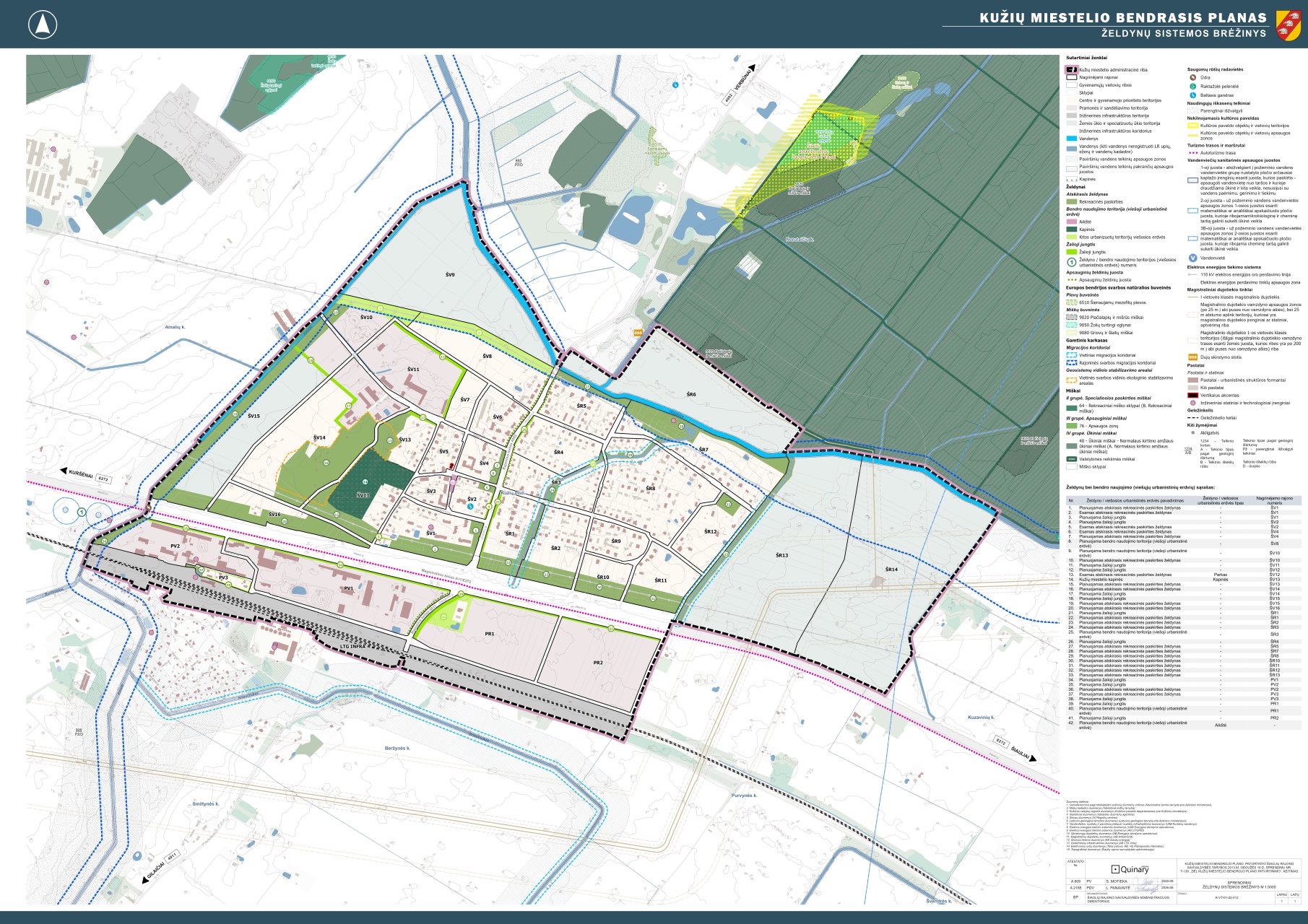Click the 'ŠV9' zone label on the map
Screen dimensions: 1308x924
450,275
